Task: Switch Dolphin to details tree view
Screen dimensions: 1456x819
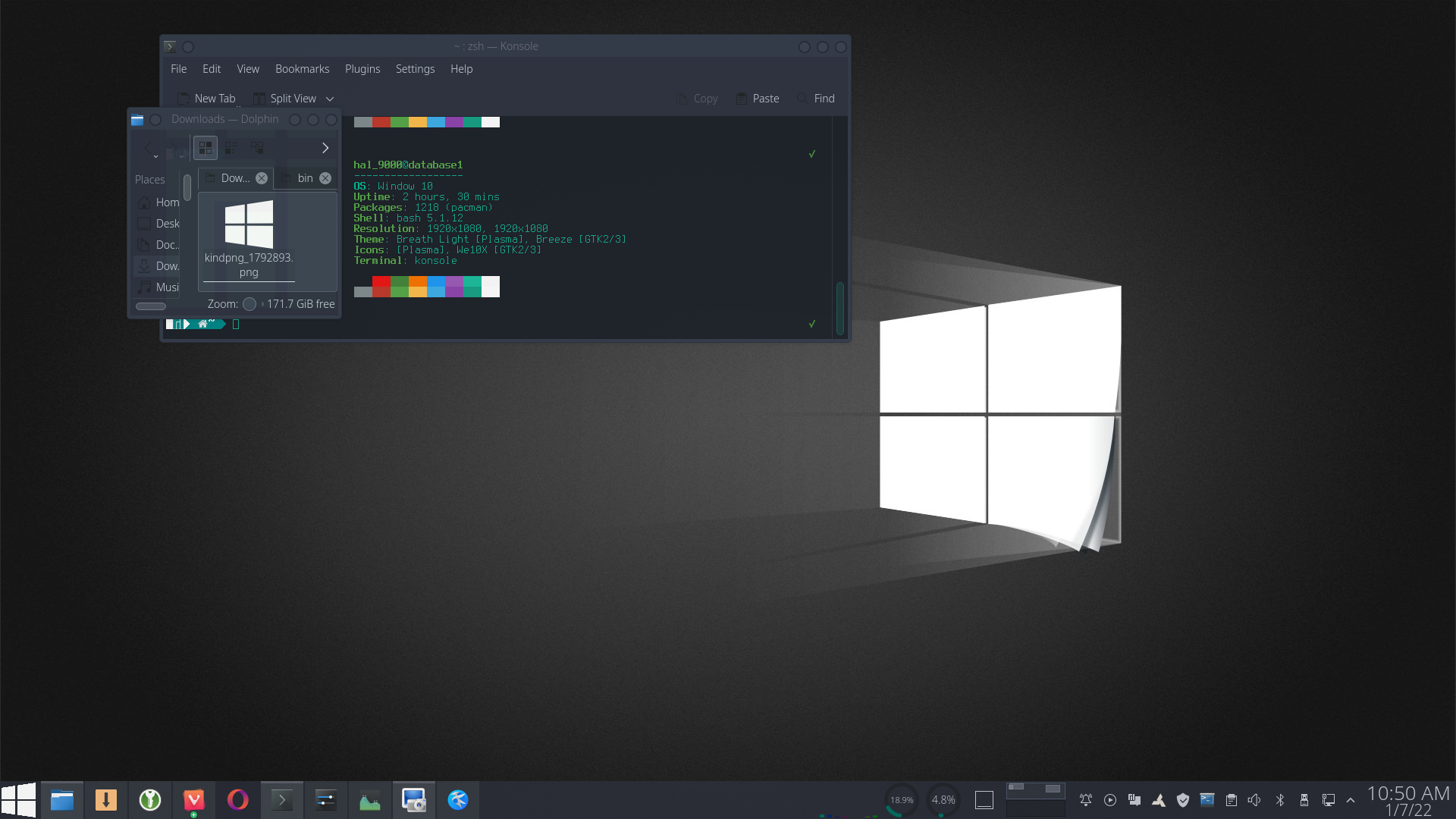Action: tap(257, 148)
